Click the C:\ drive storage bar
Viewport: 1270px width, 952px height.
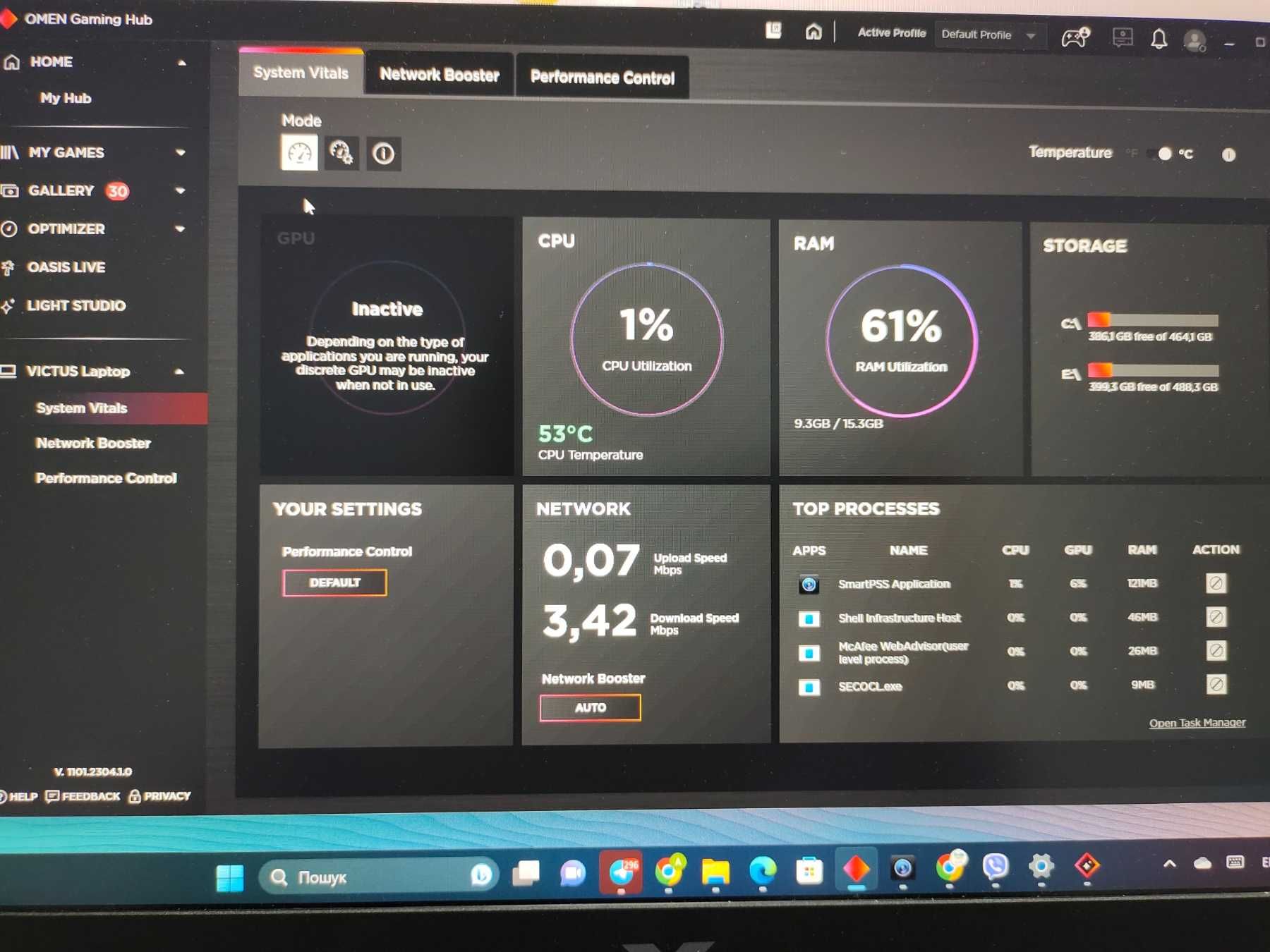click(1153, 319)
